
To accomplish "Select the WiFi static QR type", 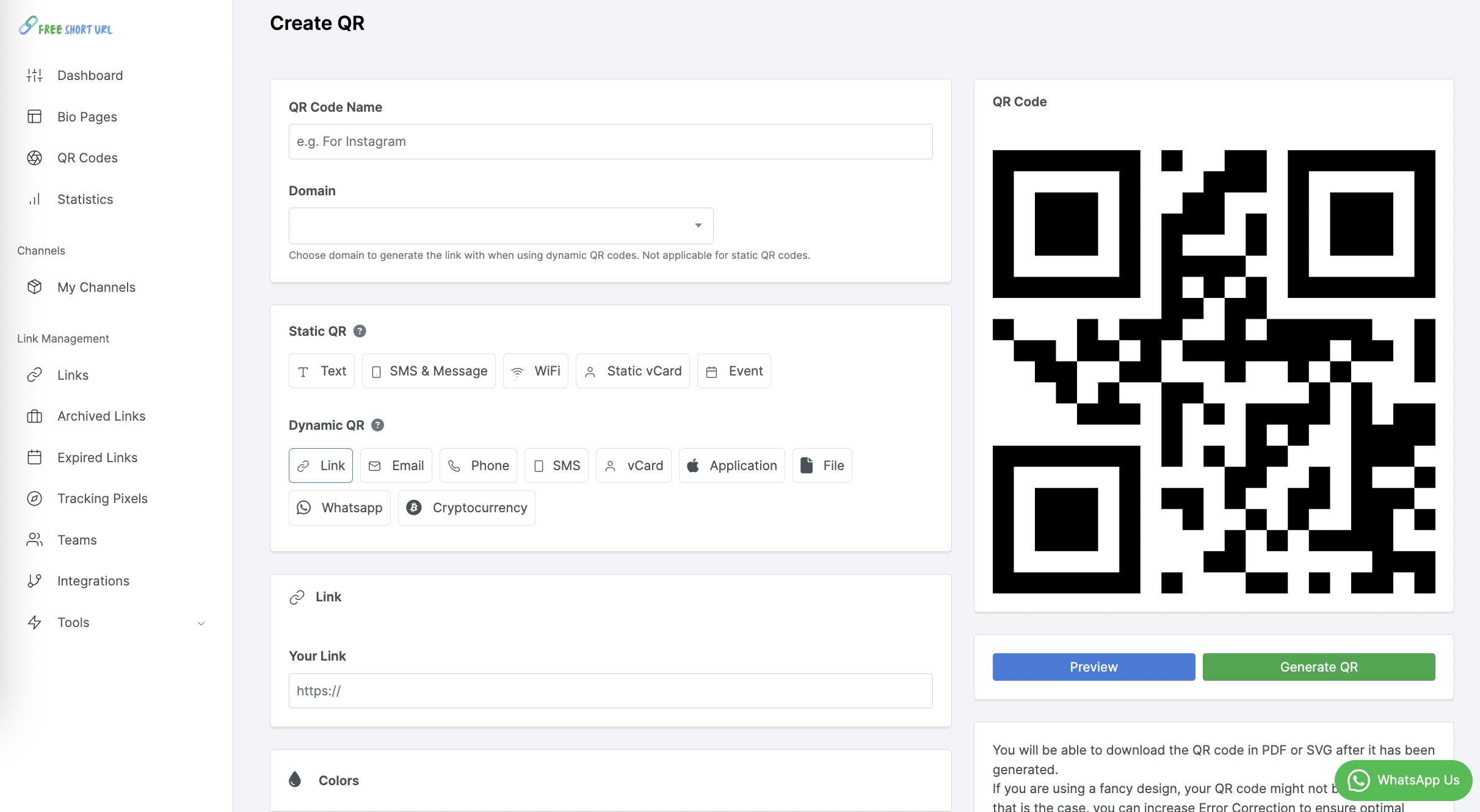I will point(535,371).
